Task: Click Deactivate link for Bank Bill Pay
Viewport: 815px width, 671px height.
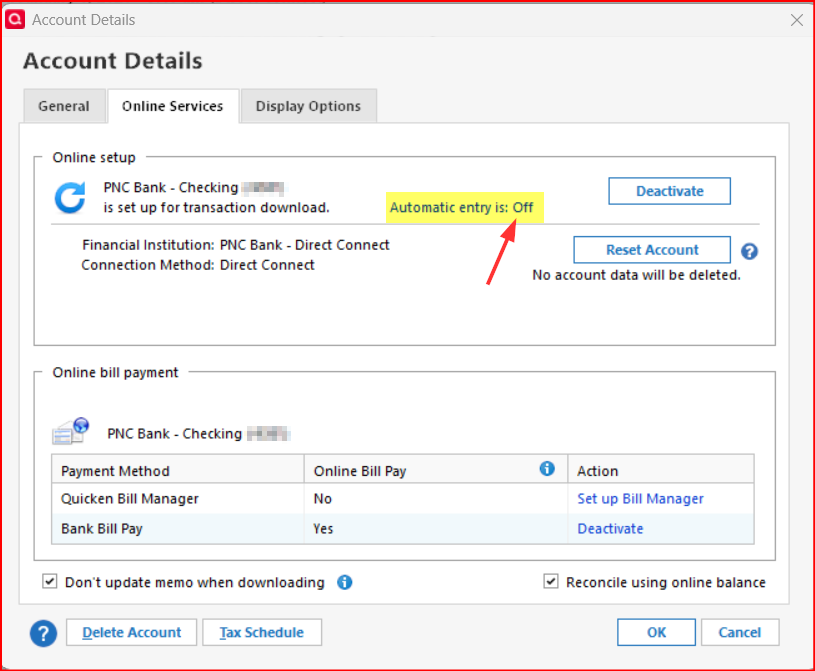Action: pos(610,529)
